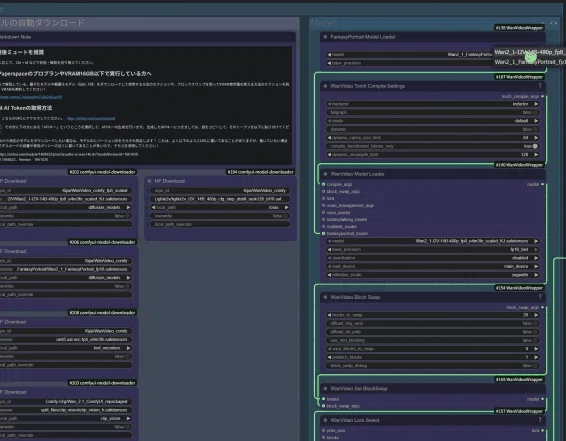The height and width of the screenshot is (441, 566).
Task: Select the Wan2_1-I2V-14B-480p_fp8 list entry
Action: point(530,52)
